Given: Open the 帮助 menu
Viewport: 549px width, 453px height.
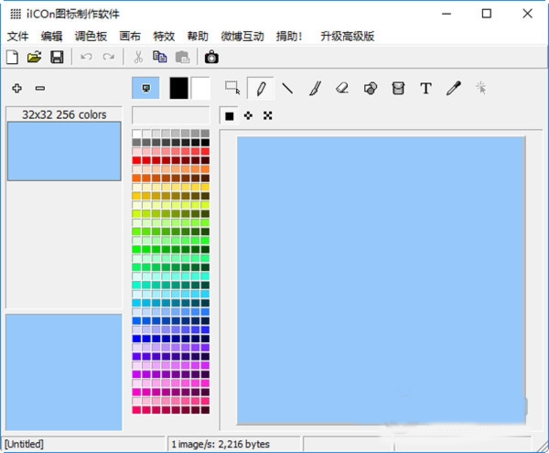Looking at the screenshot, I should [198, 36].
